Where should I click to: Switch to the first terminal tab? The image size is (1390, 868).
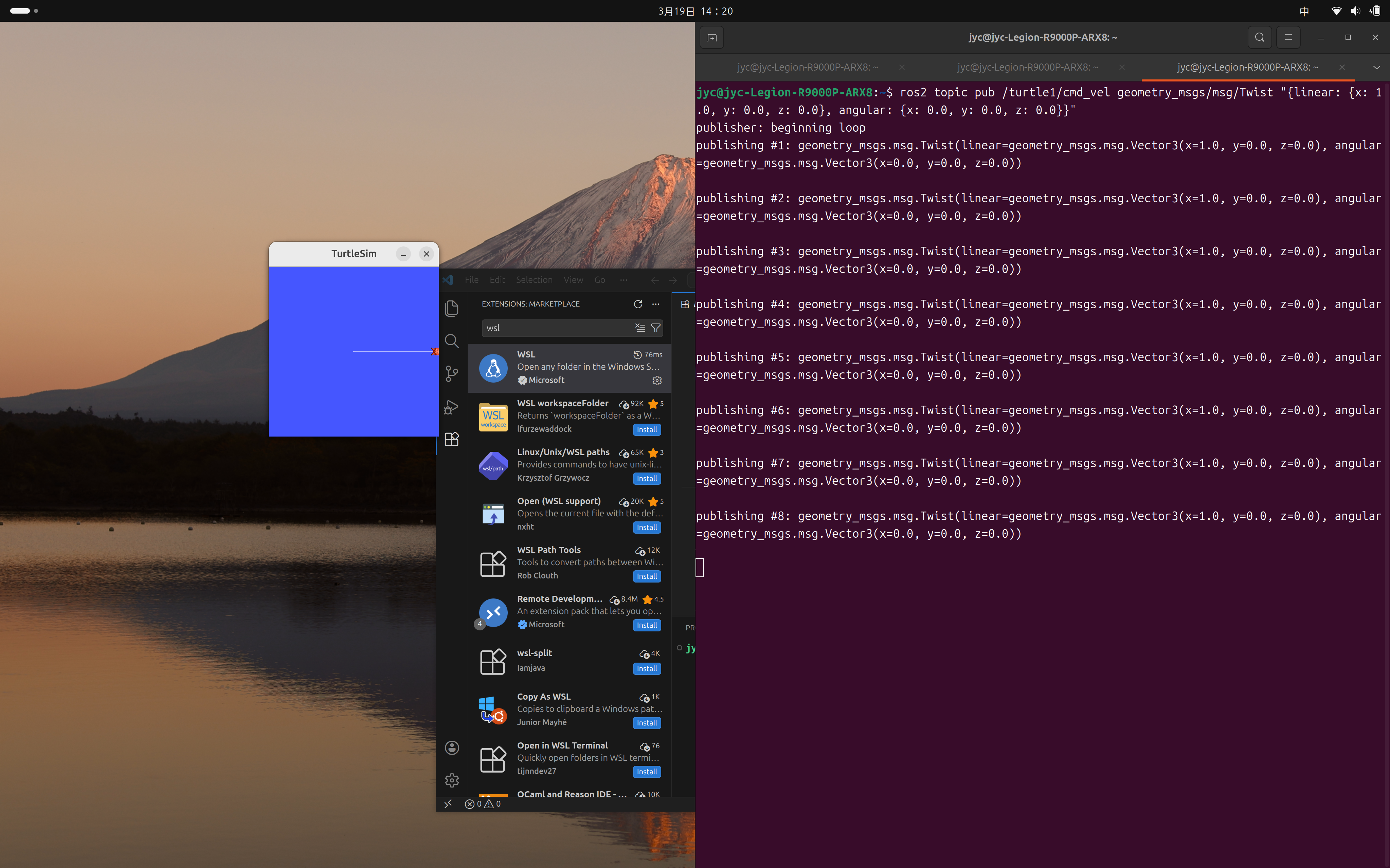click(808, 67)
